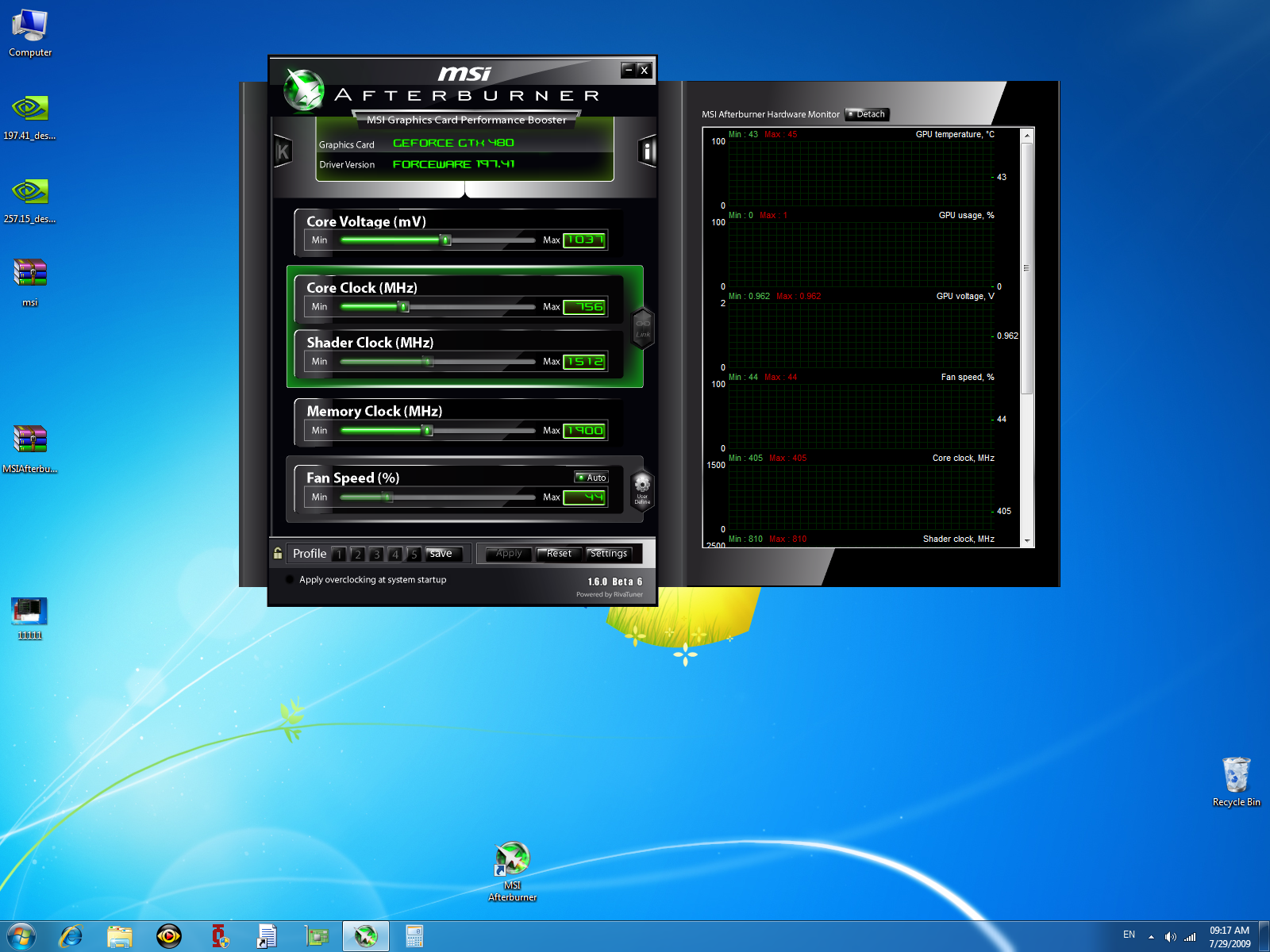Viewport: 1270px width, 952px height.
Task: Click the Fan speed graph
Action: pyautogui.click(x=860, y=416)
